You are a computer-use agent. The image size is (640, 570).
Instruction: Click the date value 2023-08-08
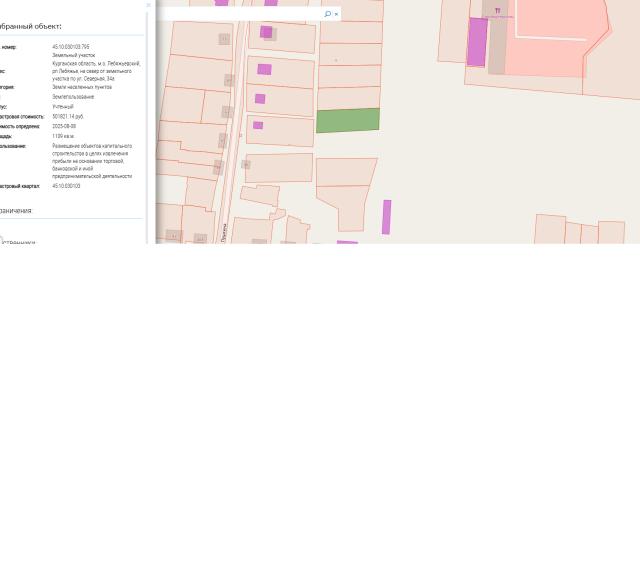(x=64, y=127)
